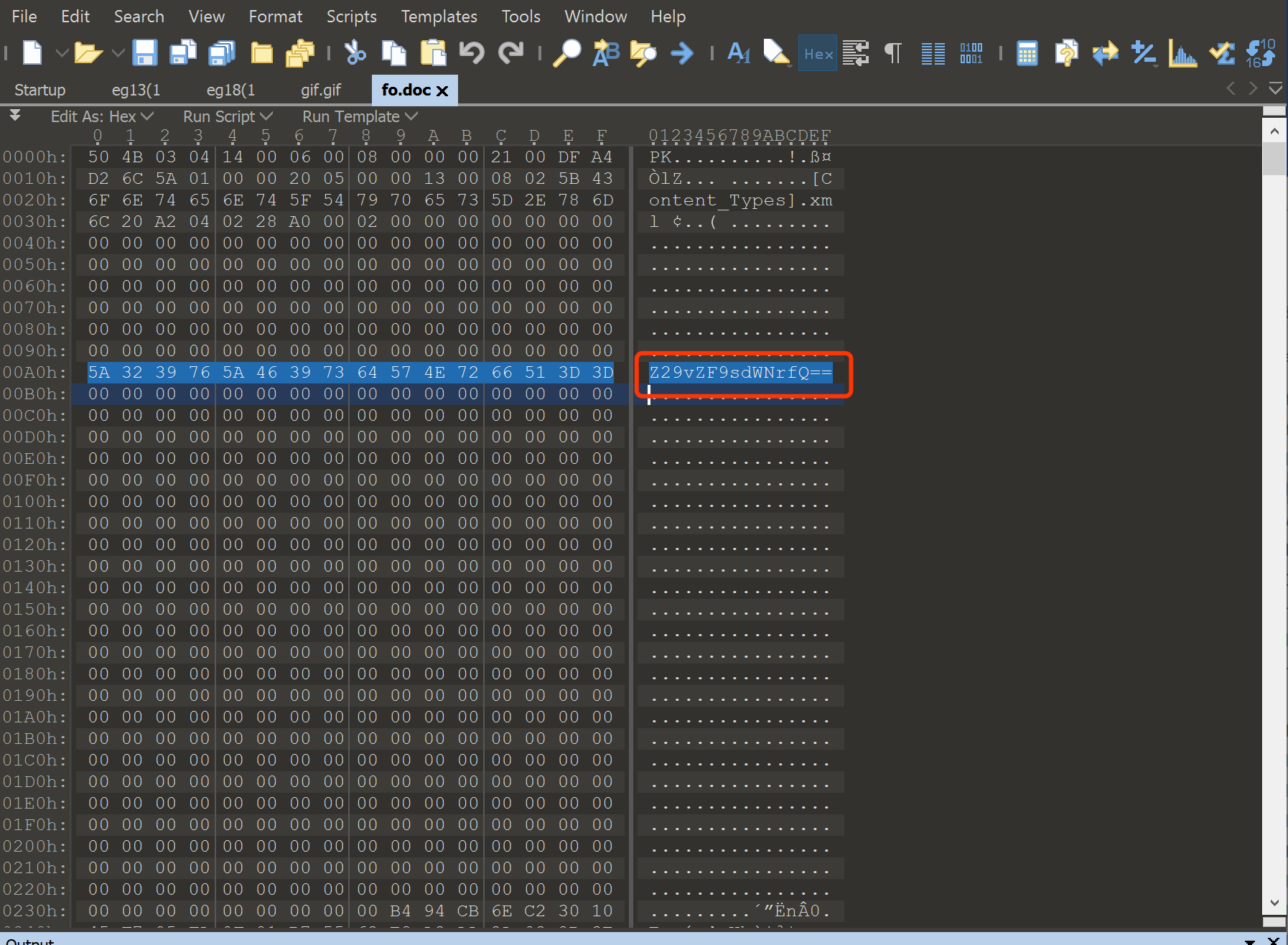Click the plus-minus Hex Operations icon
The height and width of the screenshot is (945, 1288).
[1144, 53]
